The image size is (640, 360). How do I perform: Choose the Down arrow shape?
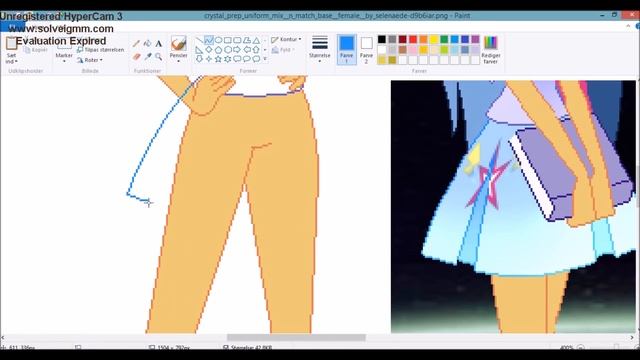(199, 59)
